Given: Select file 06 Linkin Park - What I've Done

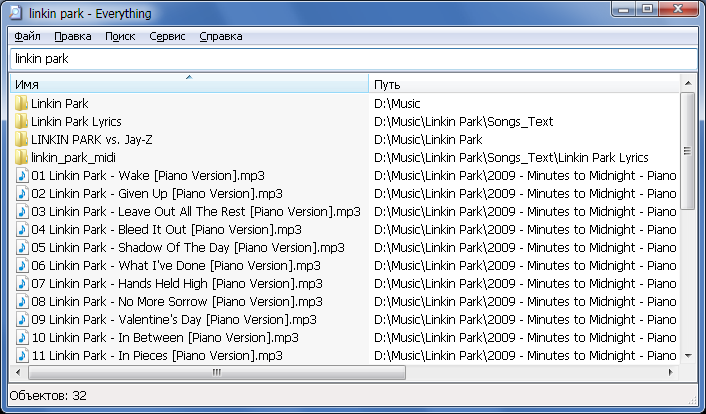Looking at the screenshot, I should pos(176,266).
